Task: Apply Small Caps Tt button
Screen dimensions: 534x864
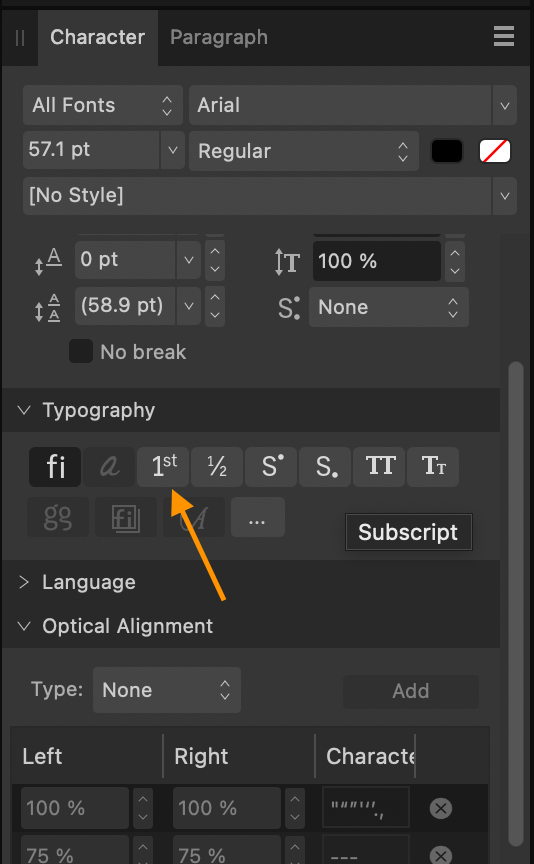Action: pyautogui.click(x=433, y=467)
